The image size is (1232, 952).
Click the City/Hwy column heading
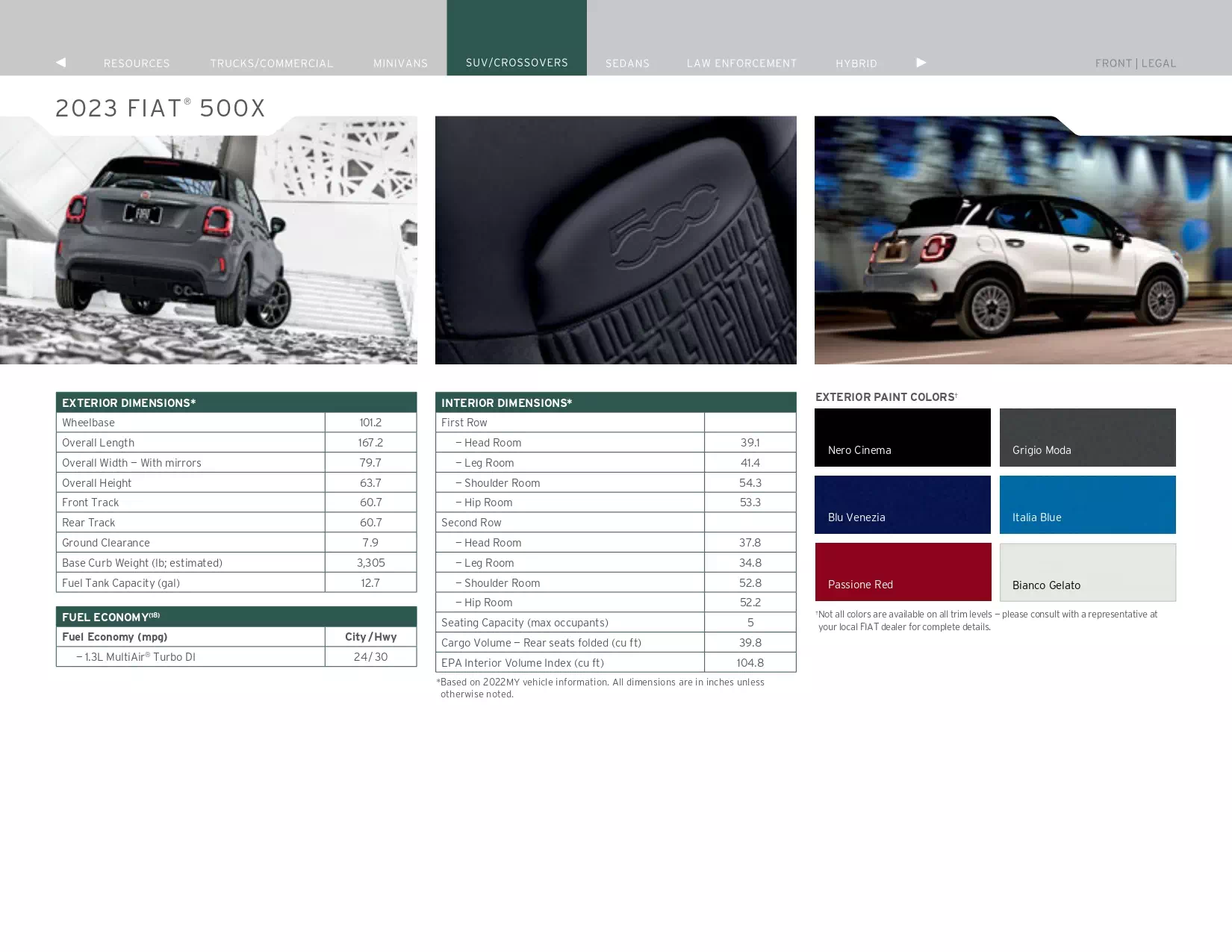coord(370,637)
